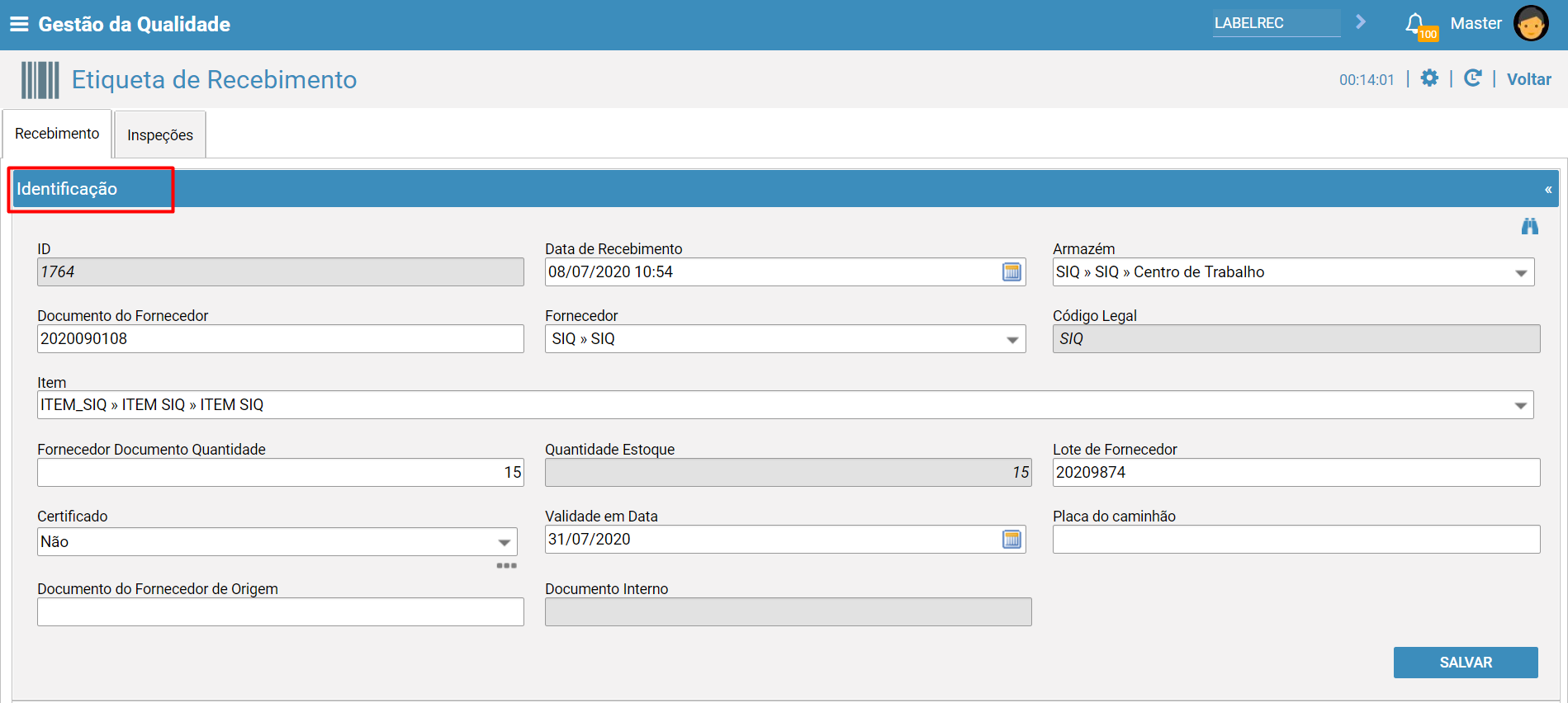Open the hamburger main menu
1568x703 pixels.
click(19, 24)
